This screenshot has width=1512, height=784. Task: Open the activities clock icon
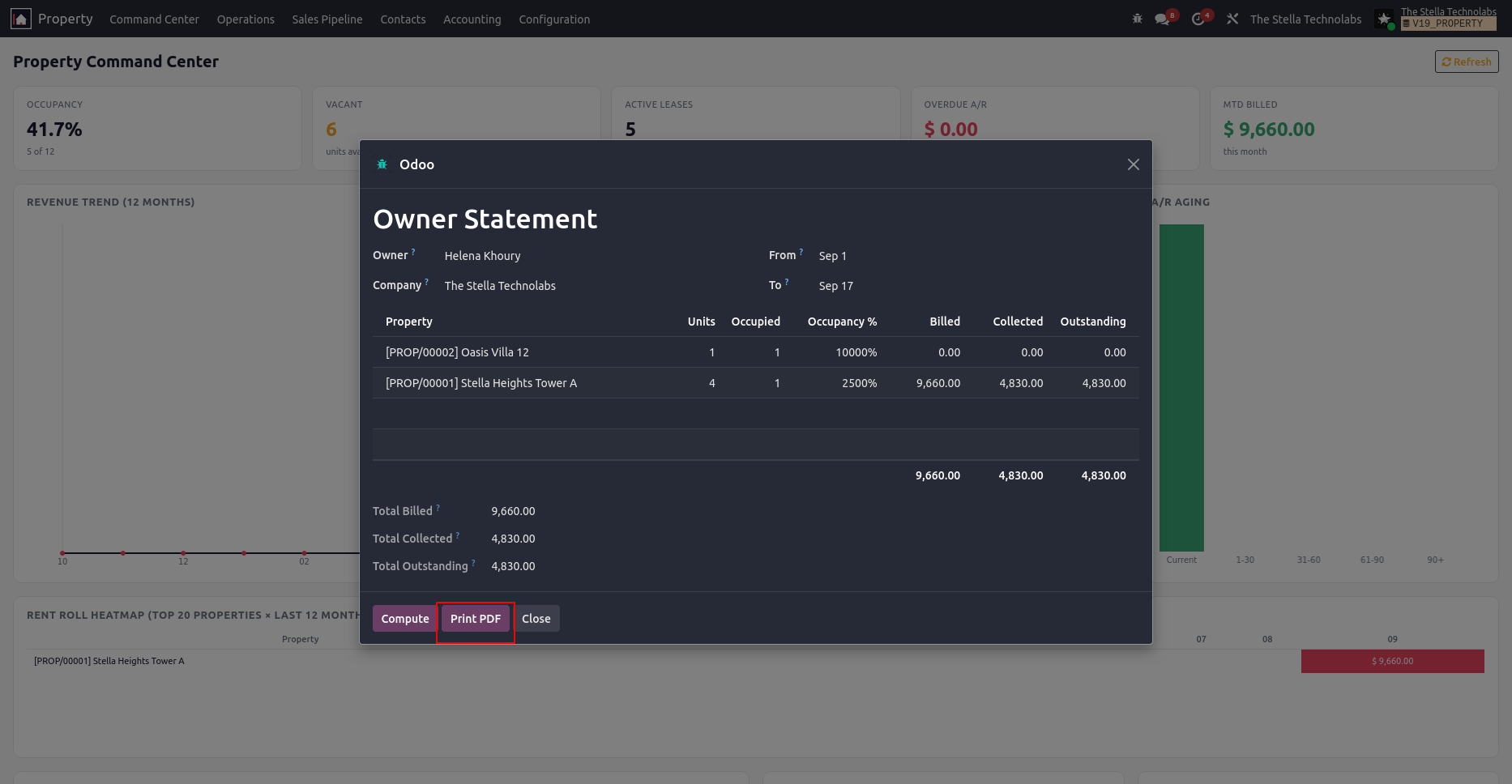[1199, 19]
